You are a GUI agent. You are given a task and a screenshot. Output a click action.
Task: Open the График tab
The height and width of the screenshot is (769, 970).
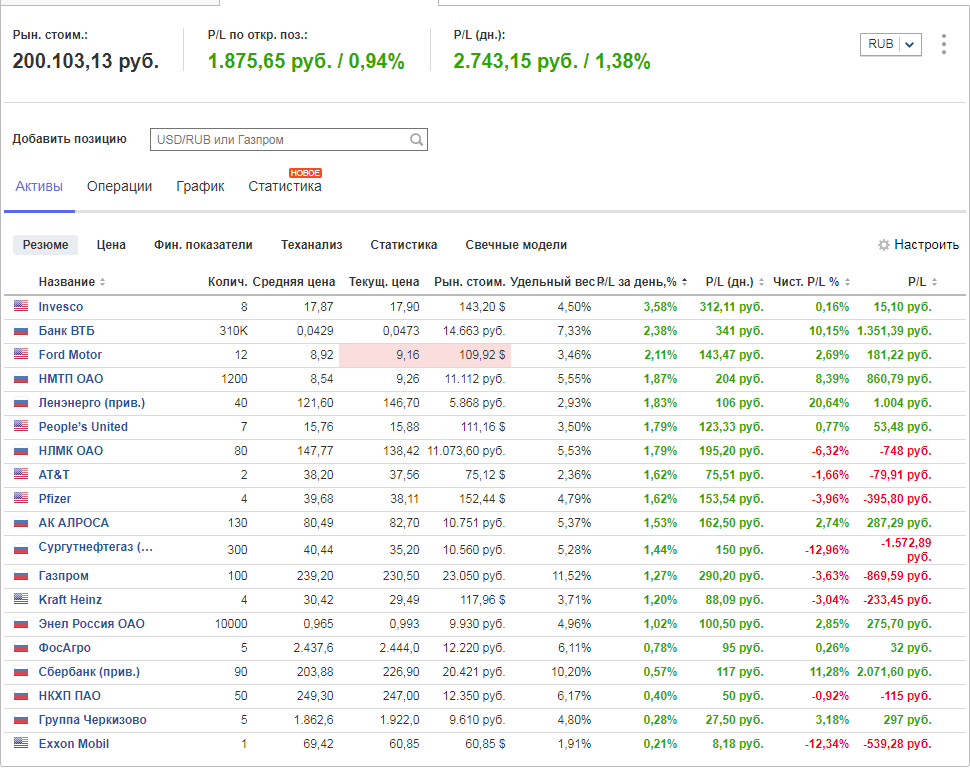[200, 186]
